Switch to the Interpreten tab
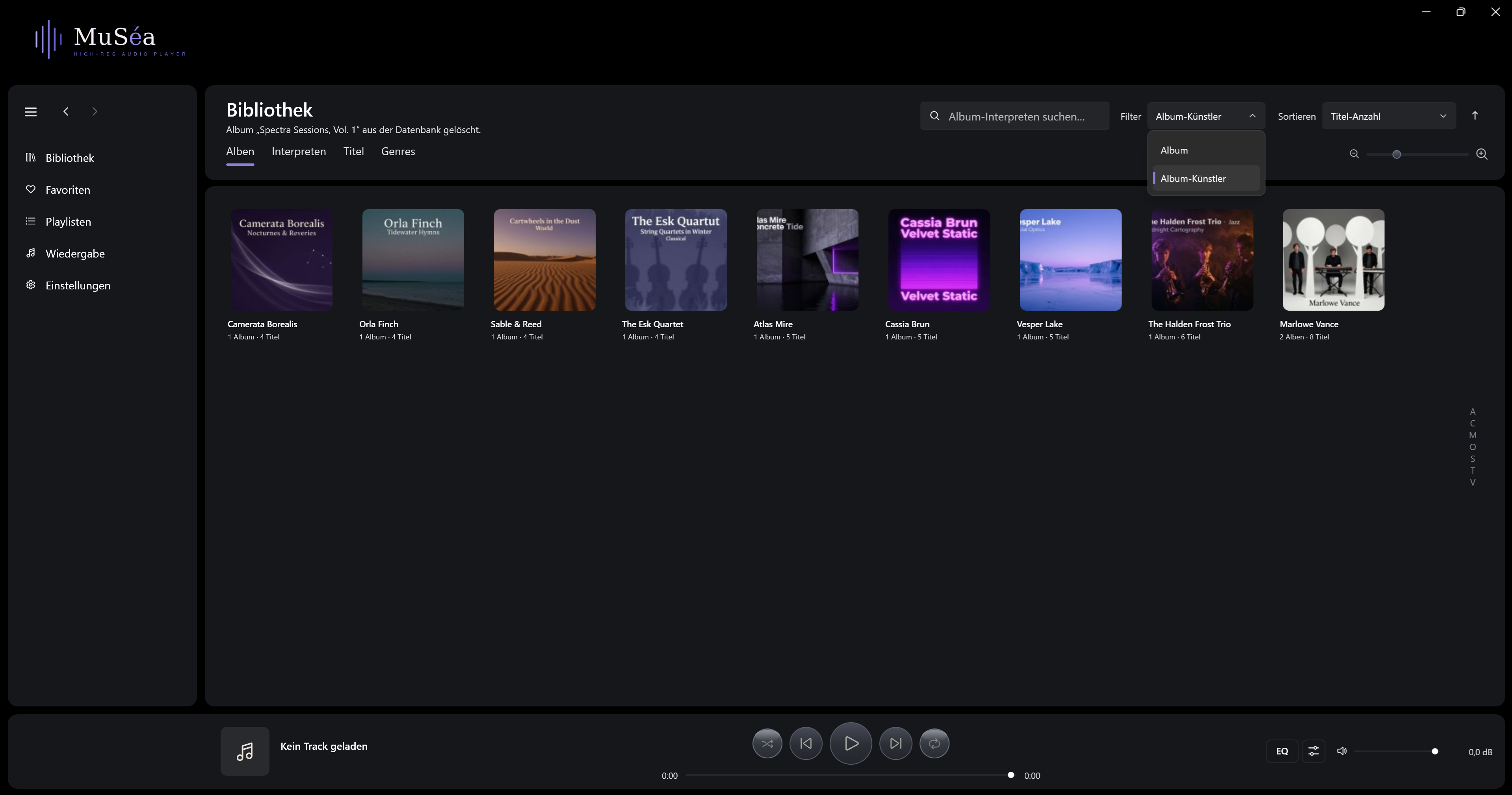1512x795 pixels. (299, 151)
